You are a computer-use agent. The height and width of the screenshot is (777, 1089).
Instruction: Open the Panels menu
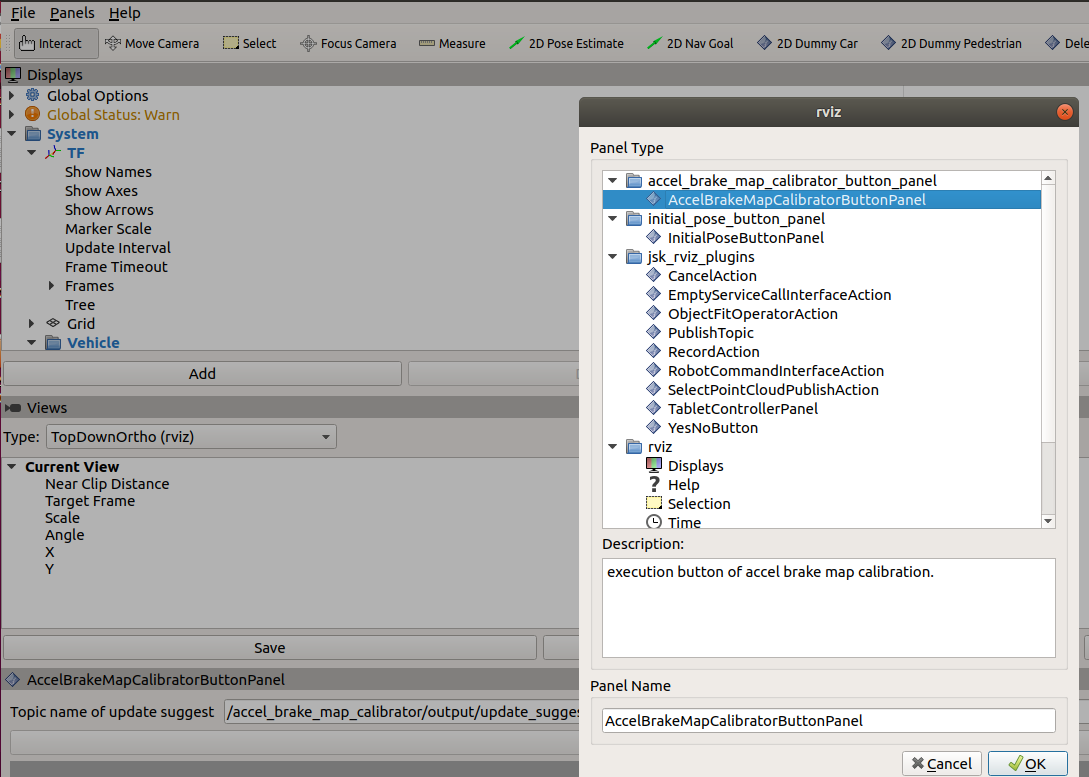coord(72,13)
